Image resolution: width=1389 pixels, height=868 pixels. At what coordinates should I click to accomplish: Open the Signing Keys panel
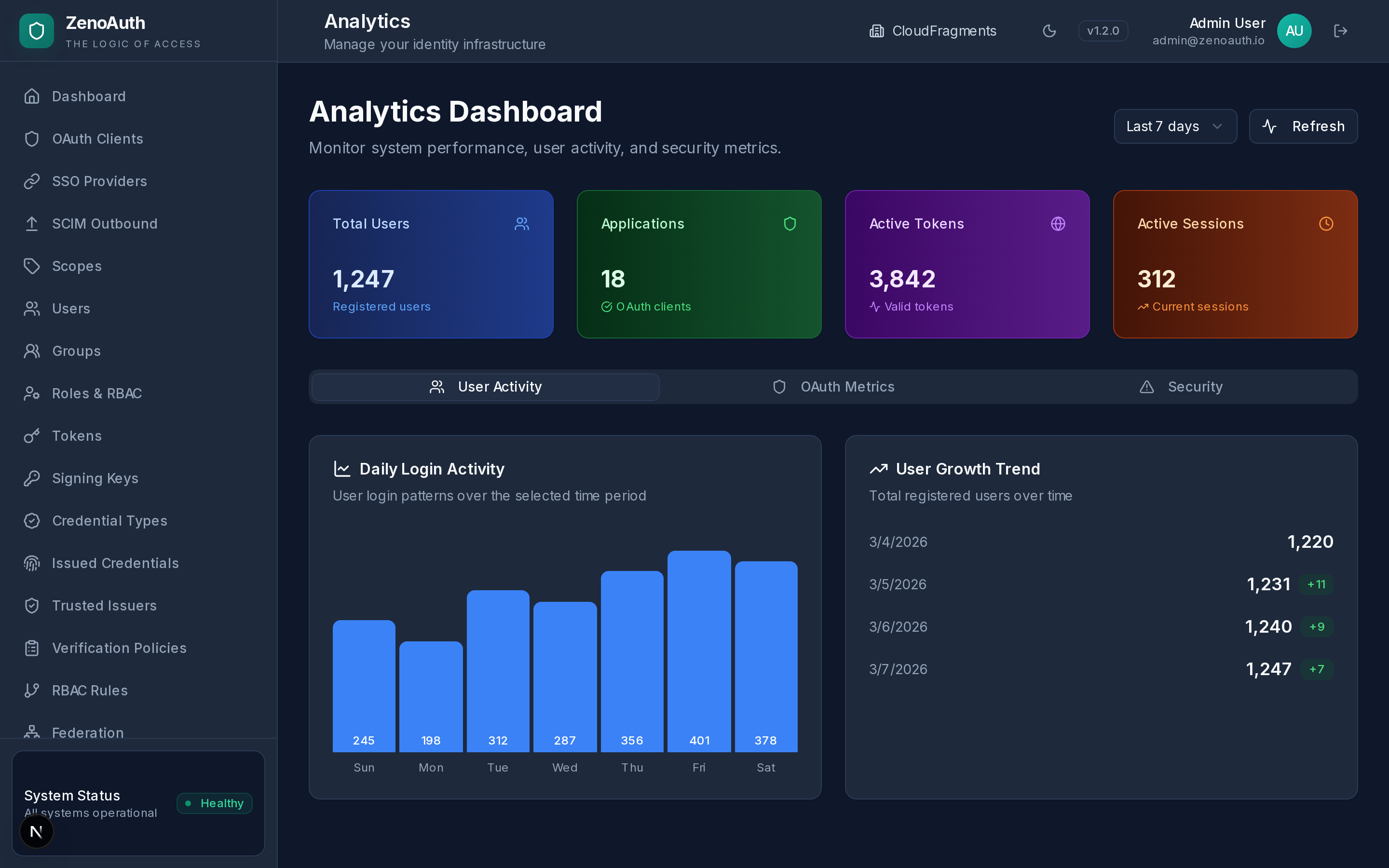tap(95, 477)
